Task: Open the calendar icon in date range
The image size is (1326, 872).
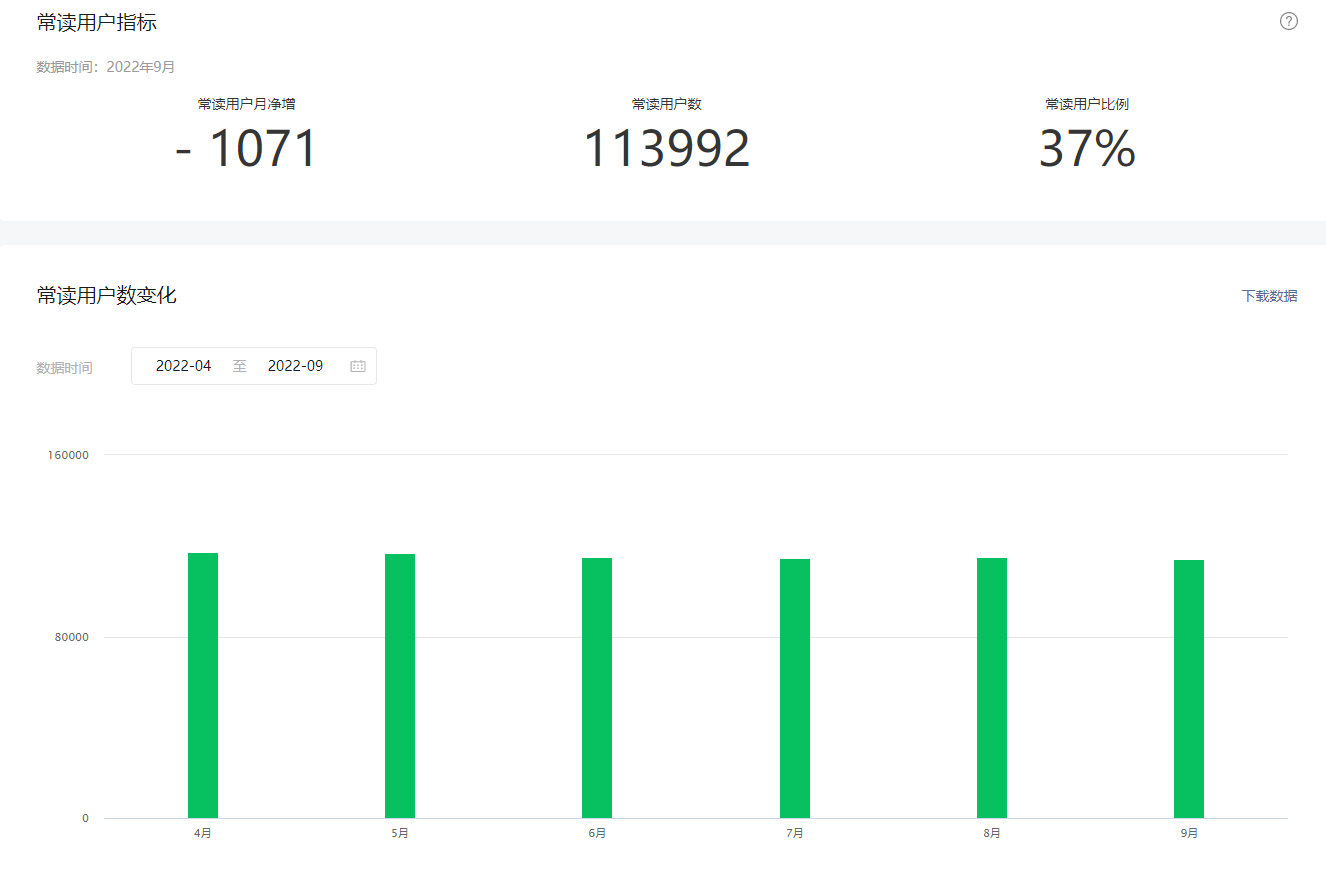Action: tap(358, 366)
